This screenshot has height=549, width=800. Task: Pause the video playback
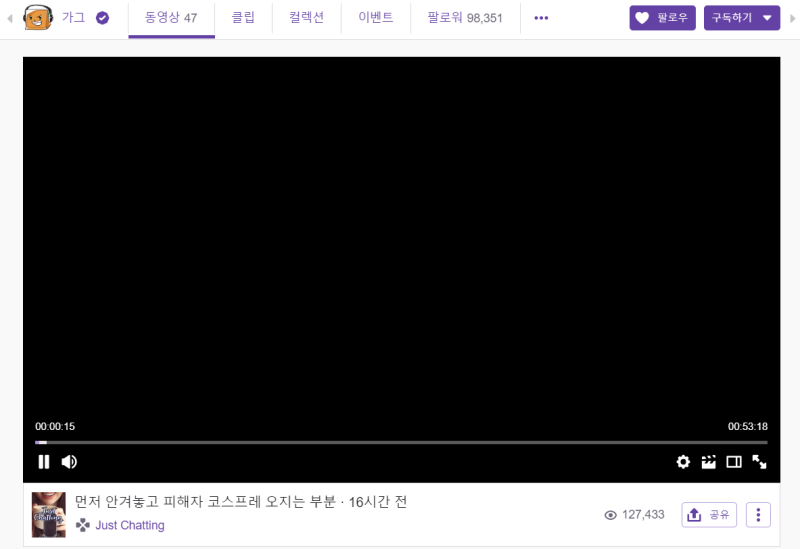tap(44, 462)
